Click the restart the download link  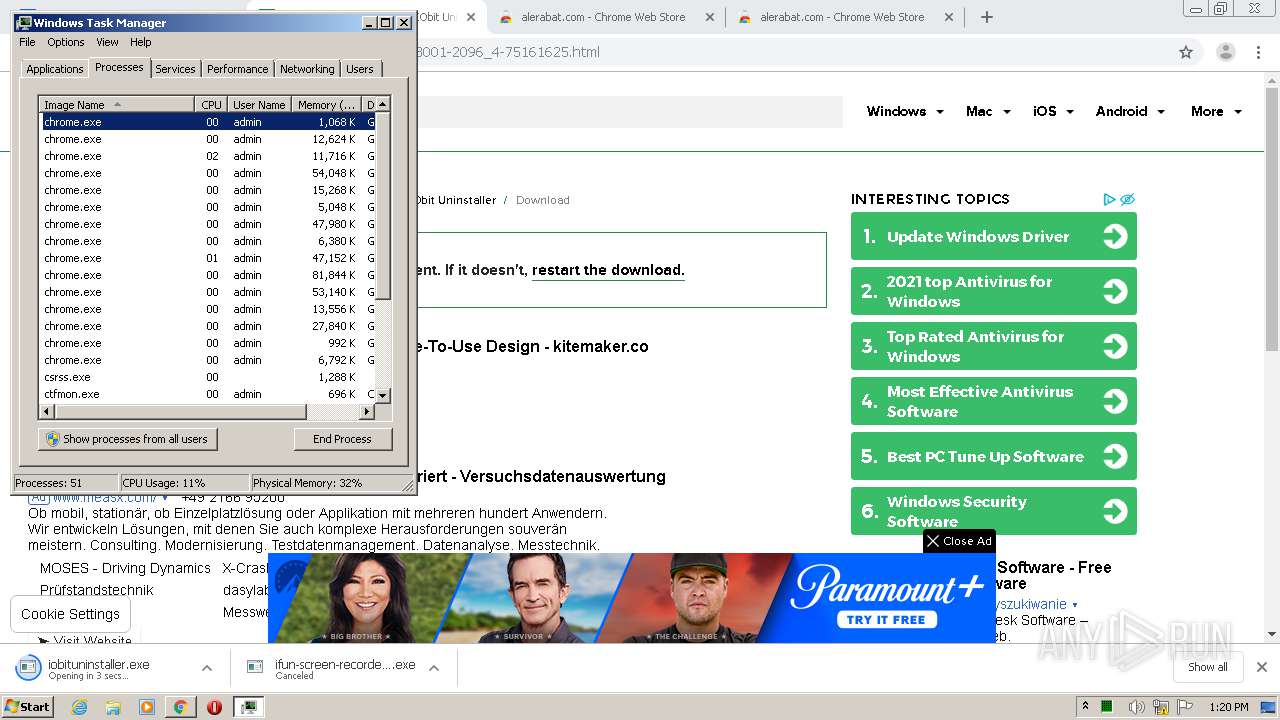coord(608,270)
